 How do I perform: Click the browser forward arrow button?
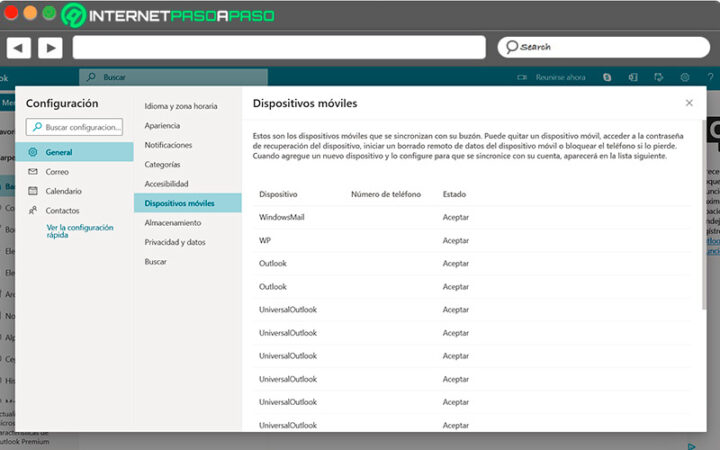coord(50,47)
